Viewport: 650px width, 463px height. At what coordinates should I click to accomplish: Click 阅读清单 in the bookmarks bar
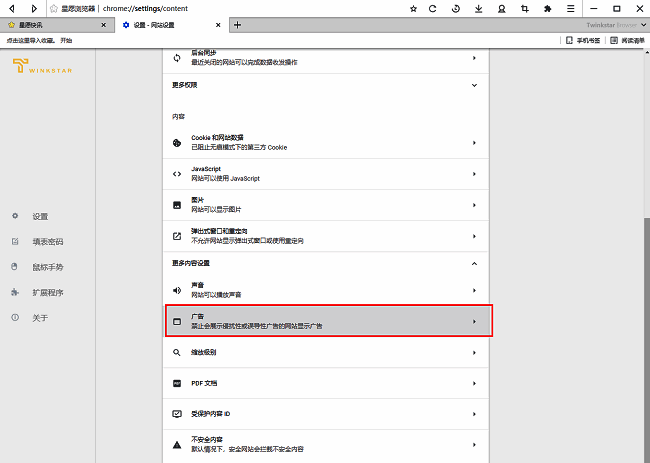627,41
